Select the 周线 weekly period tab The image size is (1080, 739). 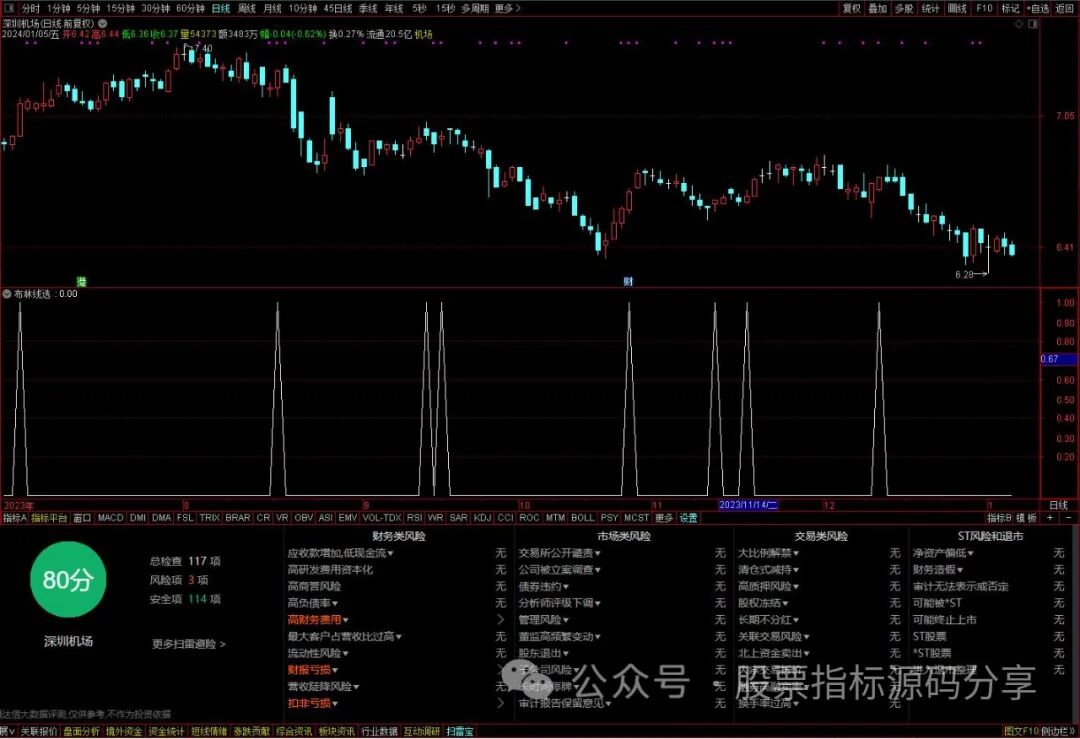(247, 8)
